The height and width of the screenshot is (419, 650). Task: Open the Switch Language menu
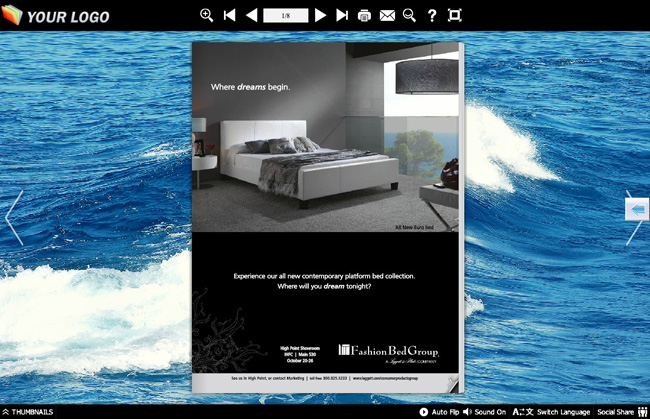[551, 412]
